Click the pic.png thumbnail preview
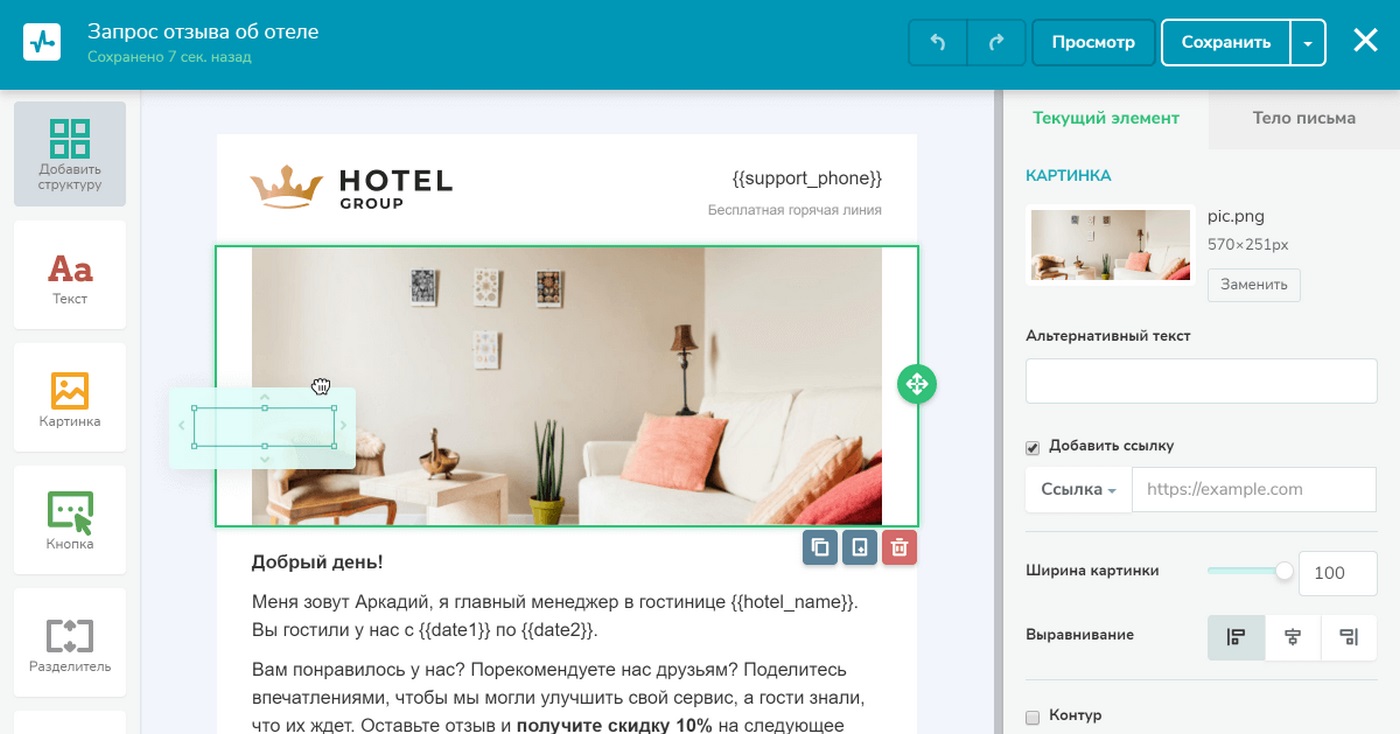This screenshot has height=734, width=1400. (x=1111, y=245)
